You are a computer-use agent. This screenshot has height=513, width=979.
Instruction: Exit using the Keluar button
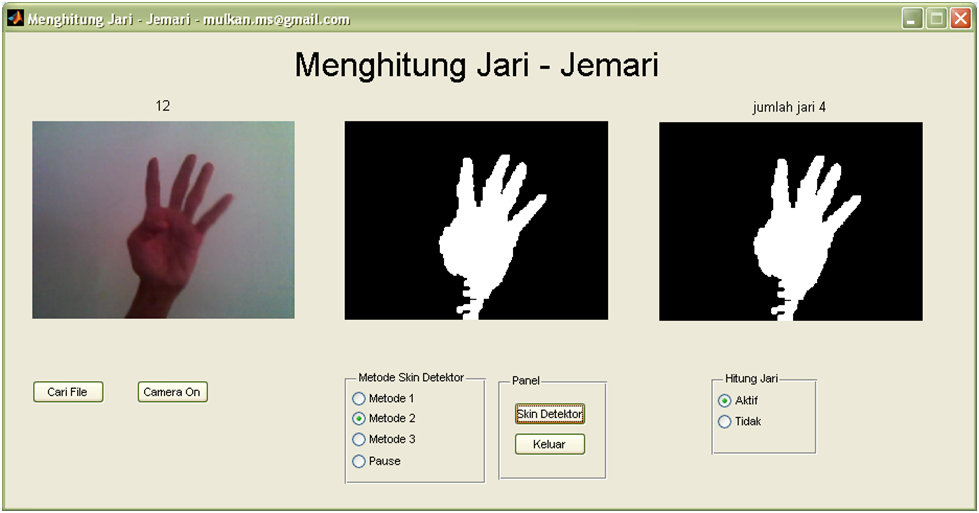[549, 444]
